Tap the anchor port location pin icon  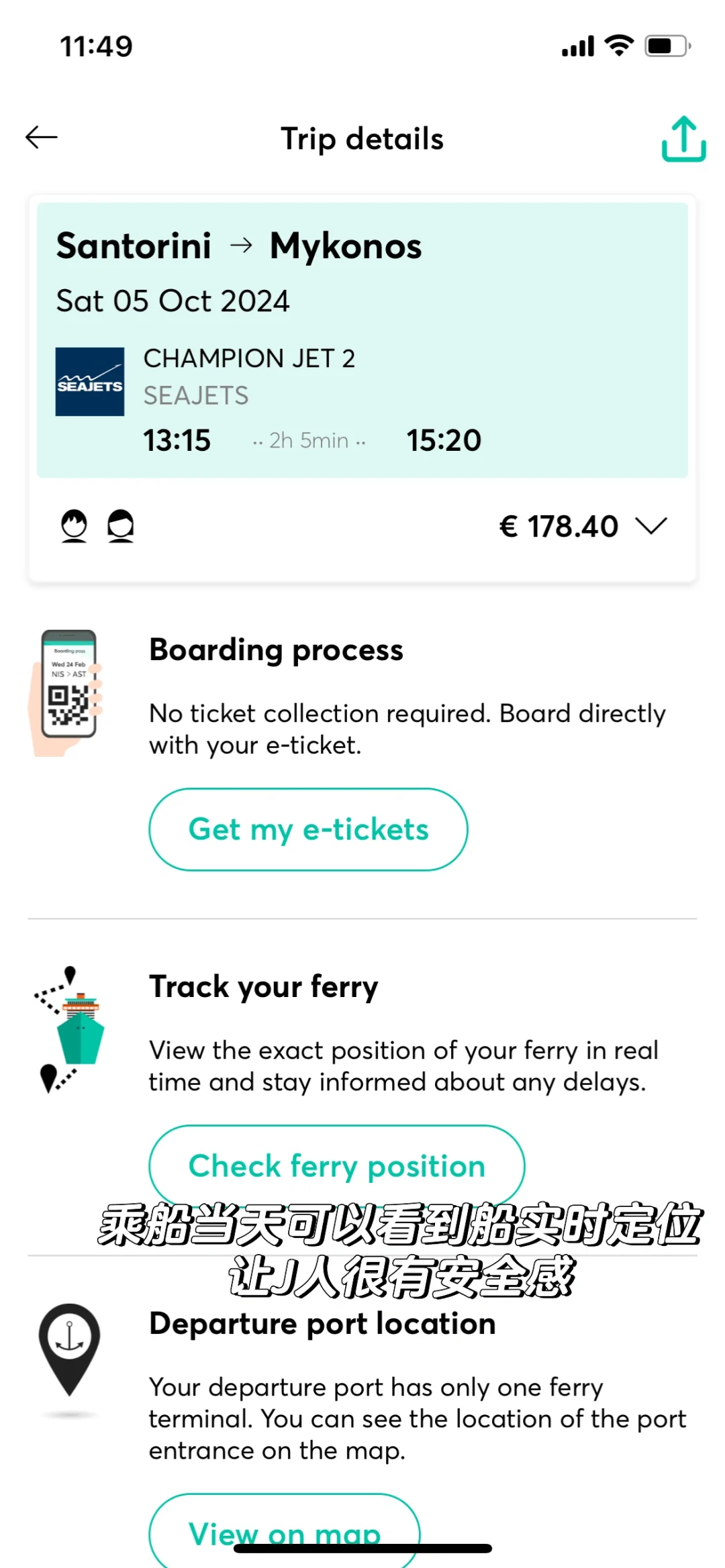coord(69,1350)
